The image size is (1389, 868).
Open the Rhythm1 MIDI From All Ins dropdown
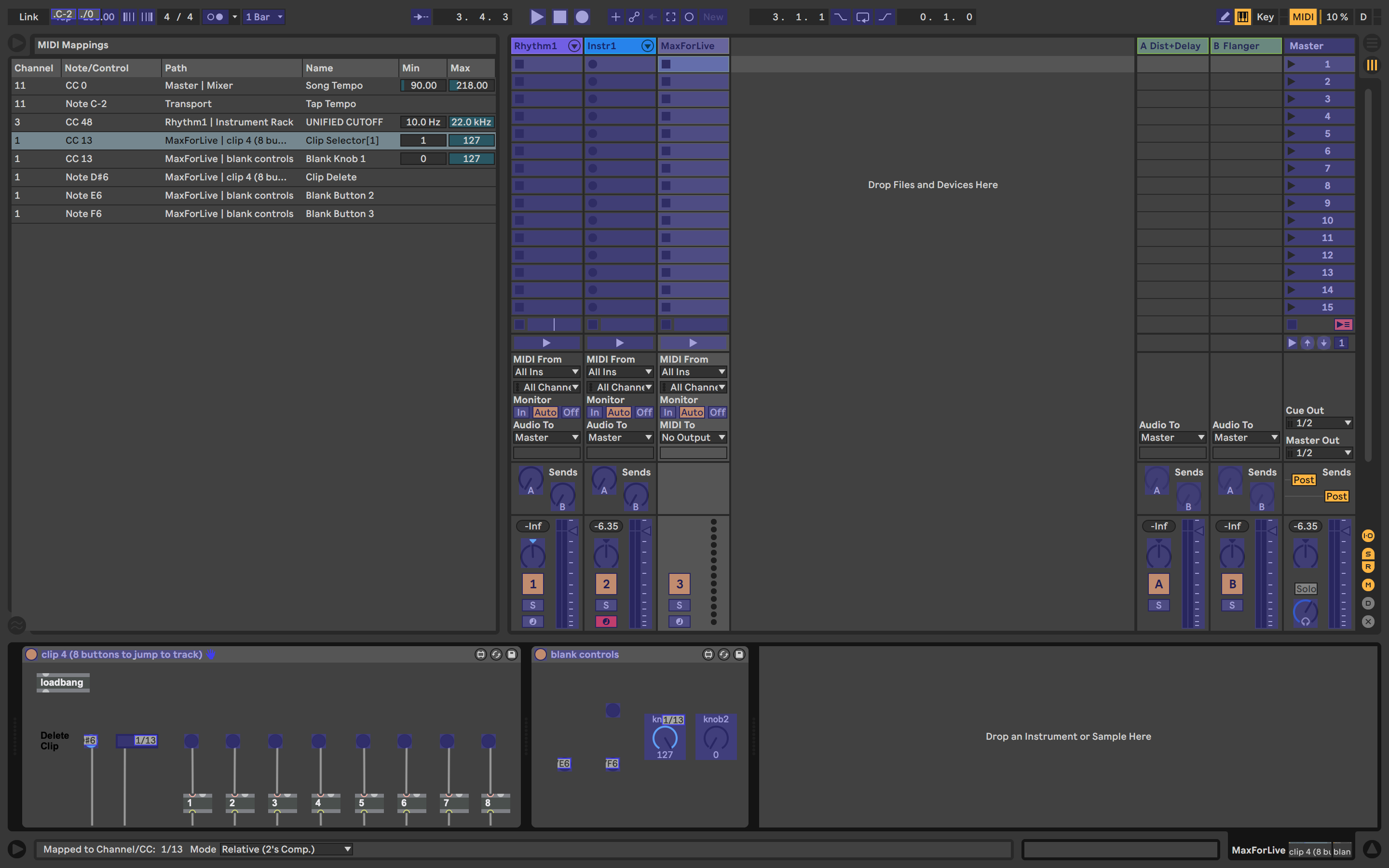click(546, 372)
